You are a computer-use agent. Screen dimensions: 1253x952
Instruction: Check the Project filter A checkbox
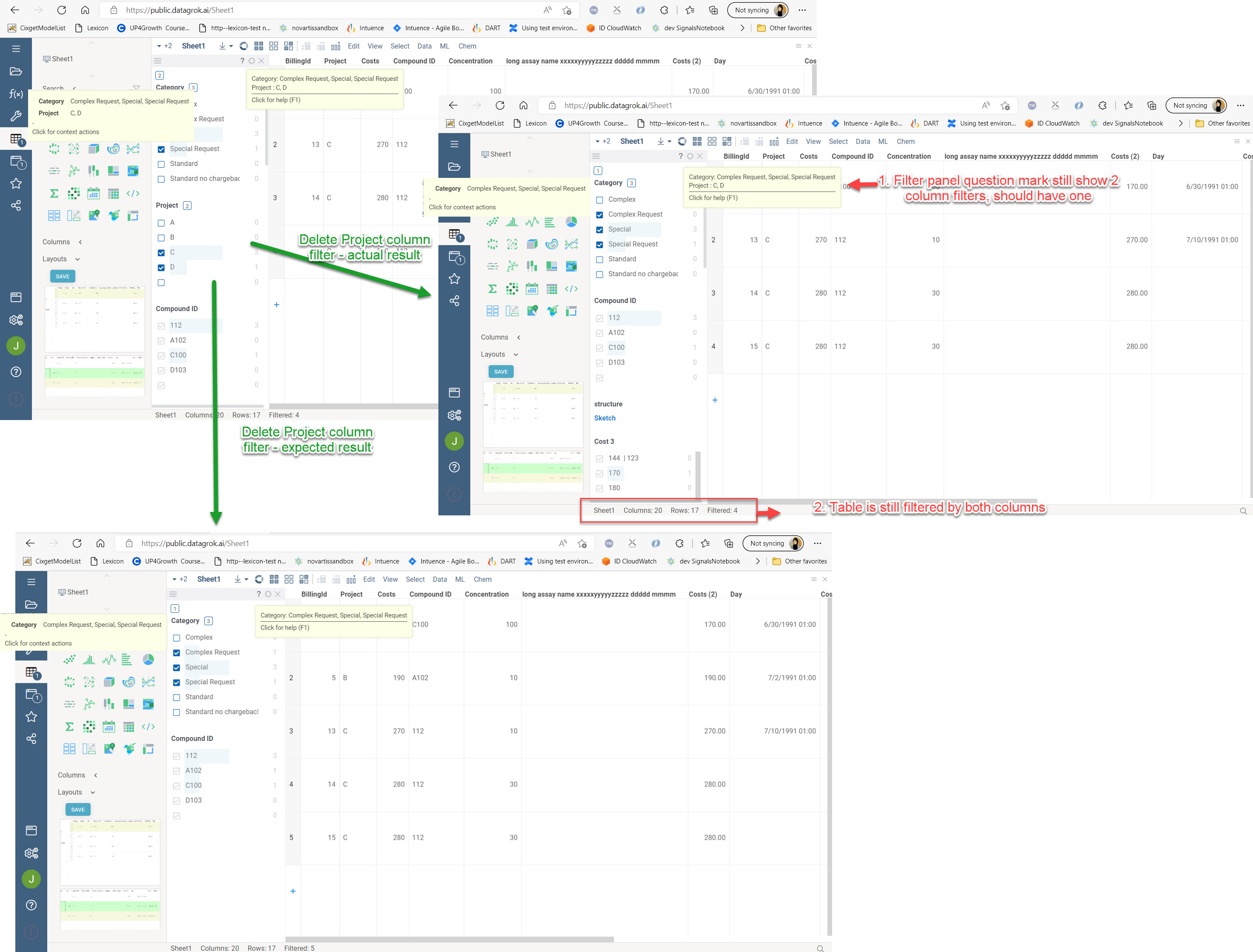pos(161,223)
